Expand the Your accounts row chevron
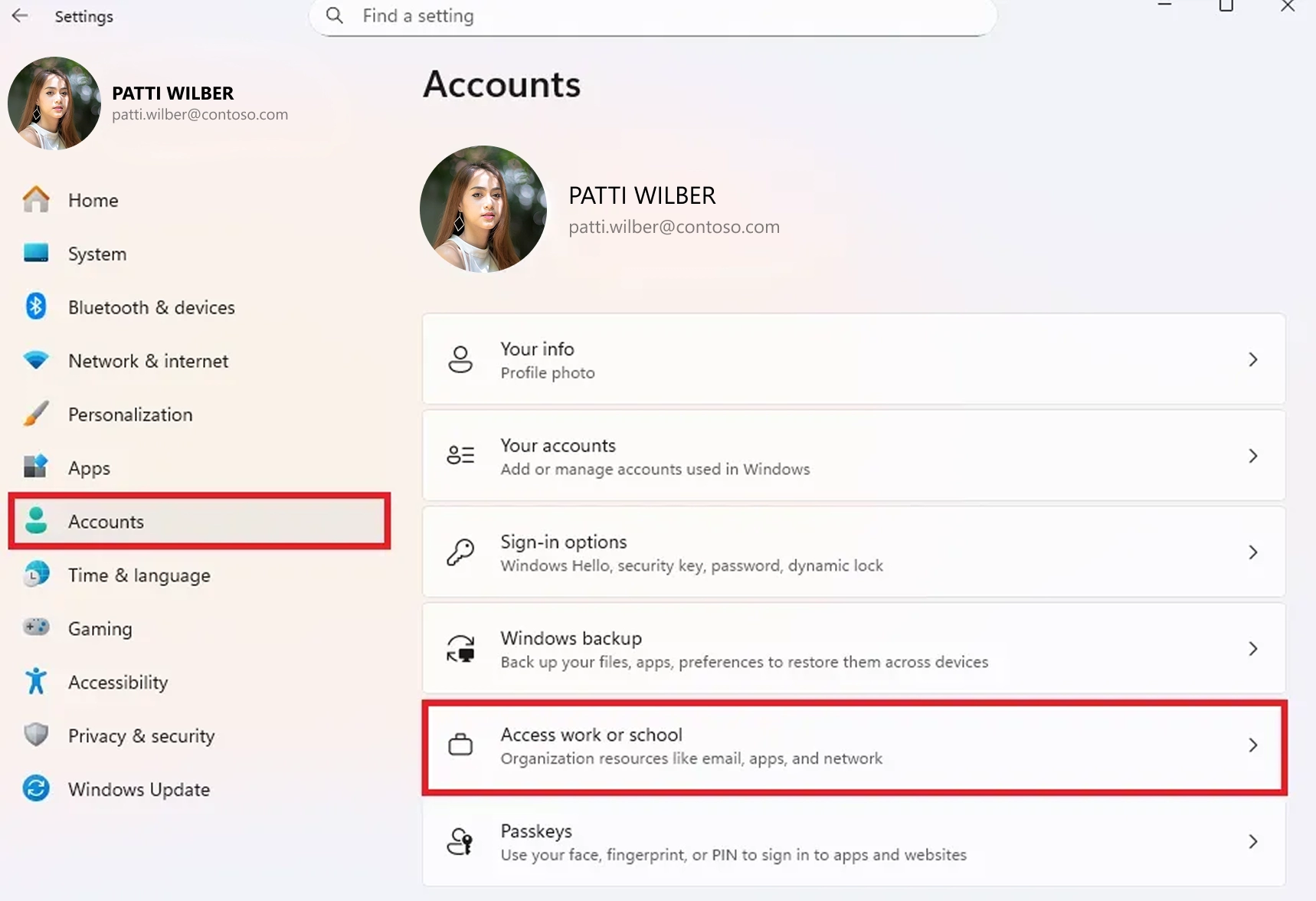Image resolution: width=1316 pixels, height=901 pixels. pos(1253,456)
